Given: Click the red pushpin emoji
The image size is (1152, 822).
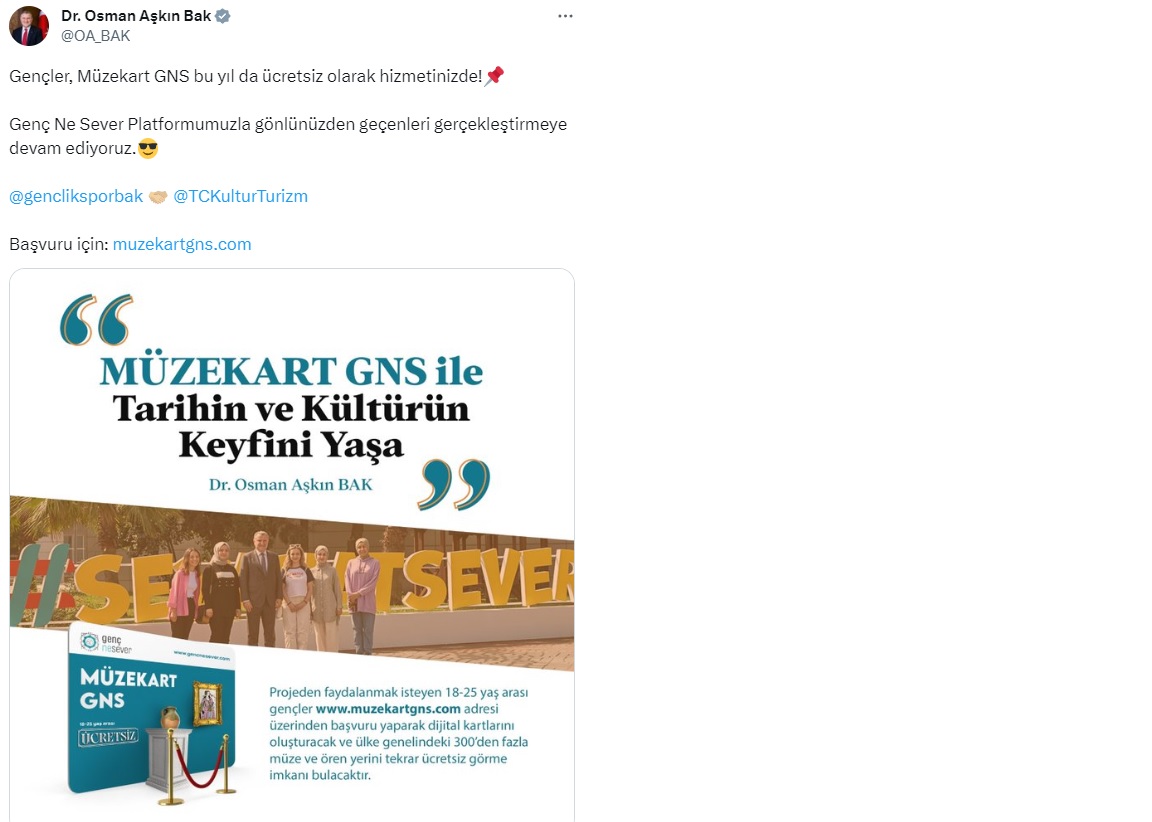Looking at the screenshot, I should point(494,76).
